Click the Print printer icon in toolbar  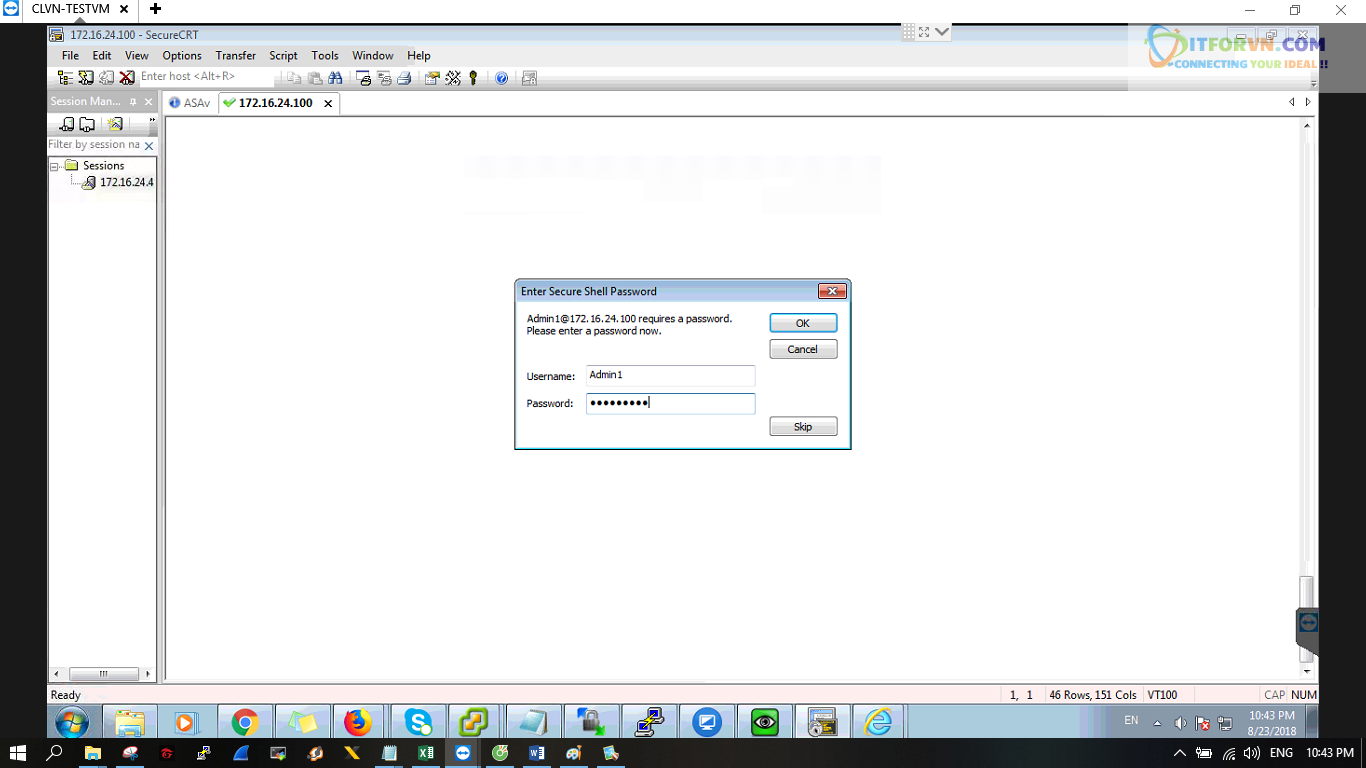pyautogui.click(x=404, y=77)
